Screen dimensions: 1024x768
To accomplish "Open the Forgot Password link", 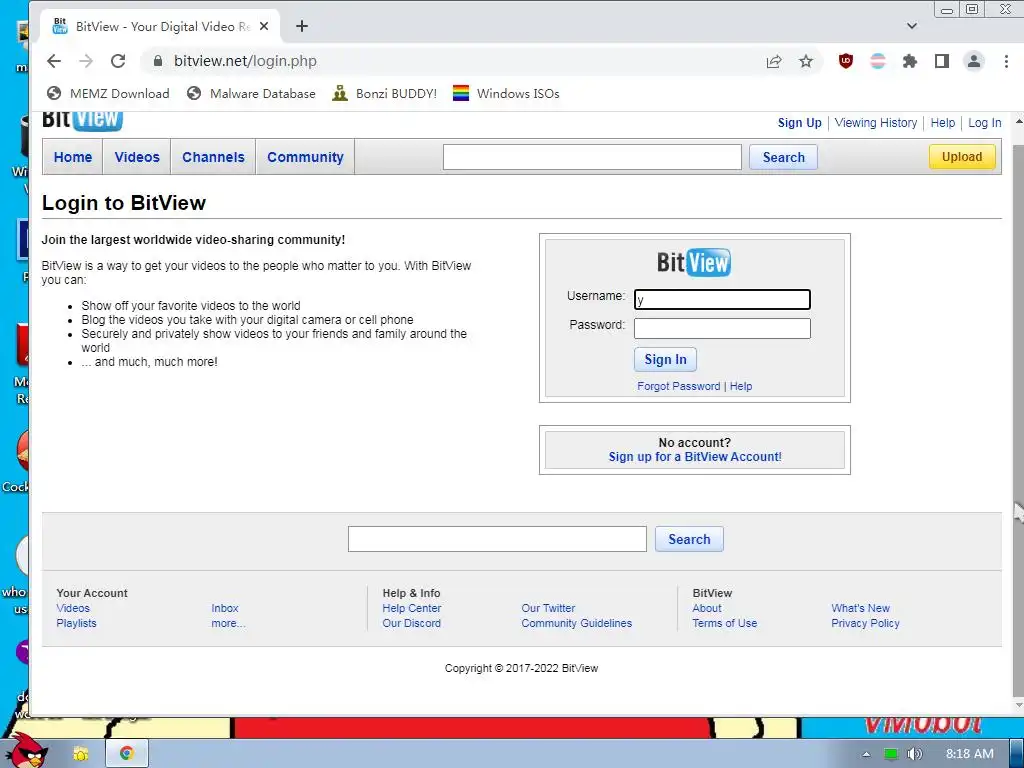I will (679, 386).
